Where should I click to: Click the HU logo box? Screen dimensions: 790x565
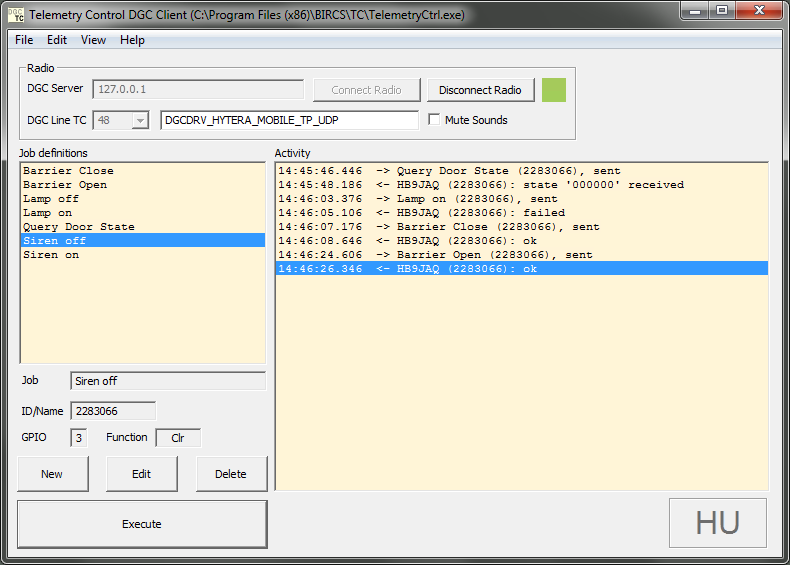click(x=717, y=523)
